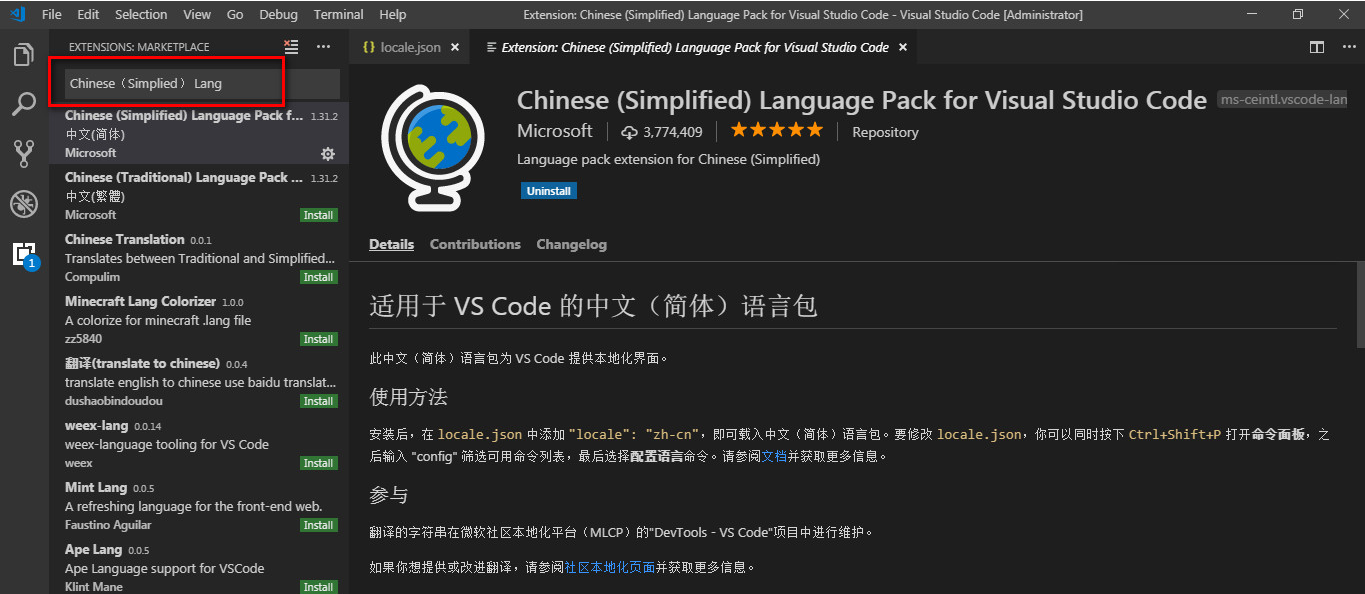This screenshot has height=594, width=1365.
Task: Install the Chinese (Traditional) Language Pack
Action: [x=318, y=214]
